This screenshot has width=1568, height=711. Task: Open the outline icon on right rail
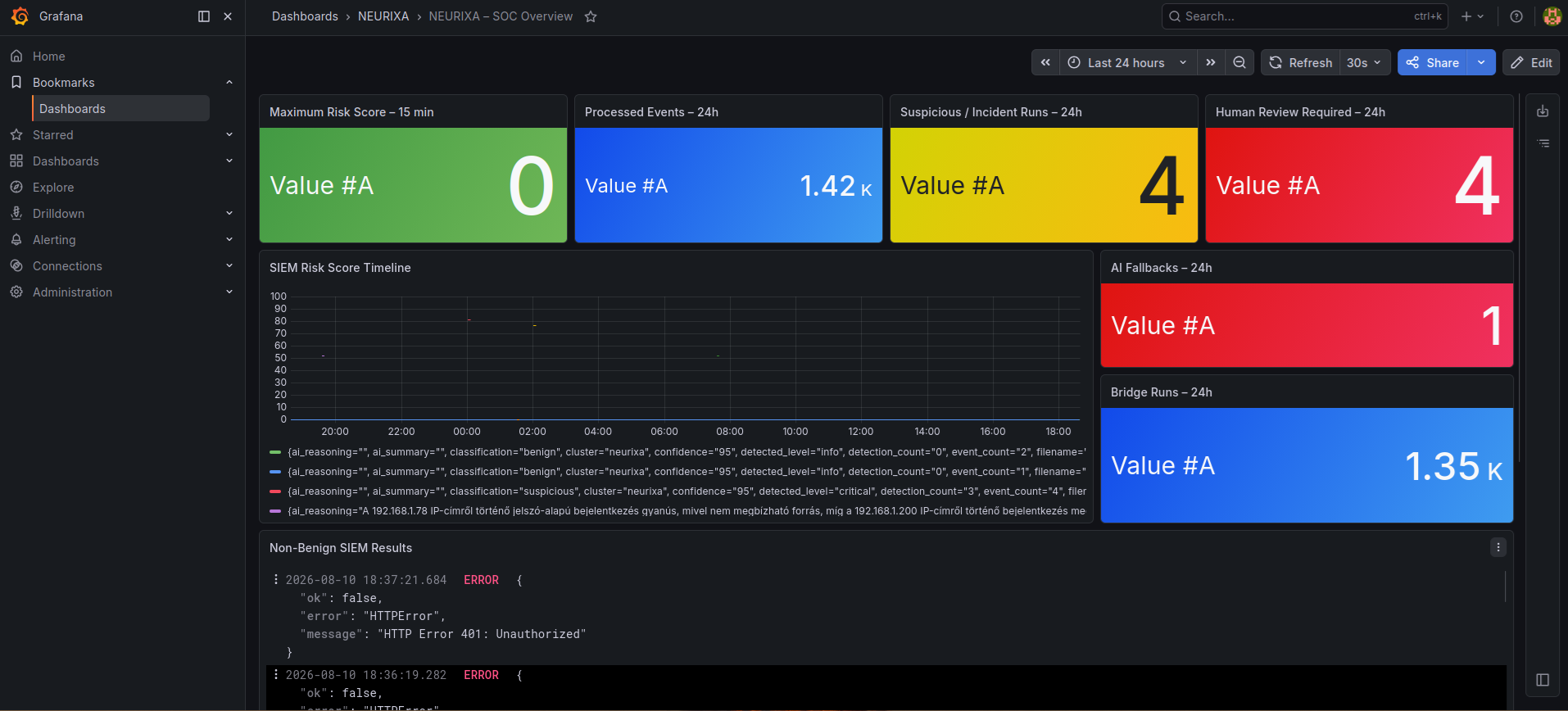click(1543, 143)
